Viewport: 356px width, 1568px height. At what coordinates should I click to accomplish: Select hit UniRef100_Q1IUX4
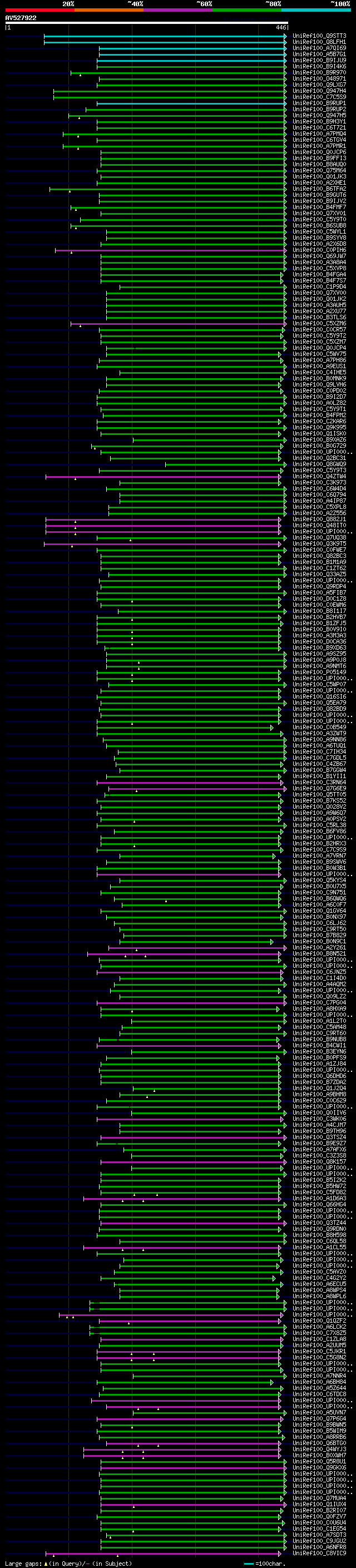coord(319,1504)
